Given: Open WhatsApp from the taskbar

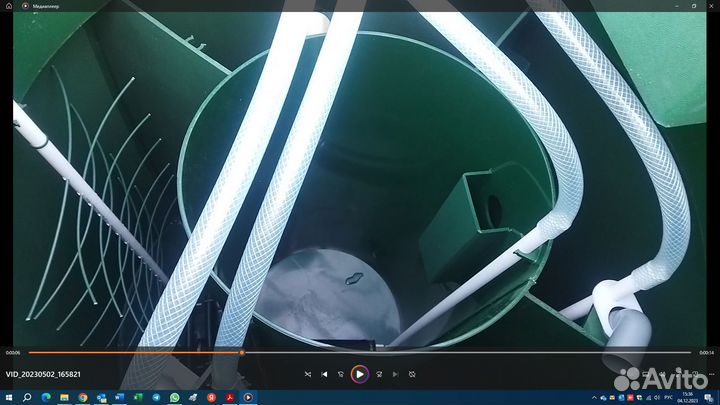Looking at the screenshot, I should (173, 397).
